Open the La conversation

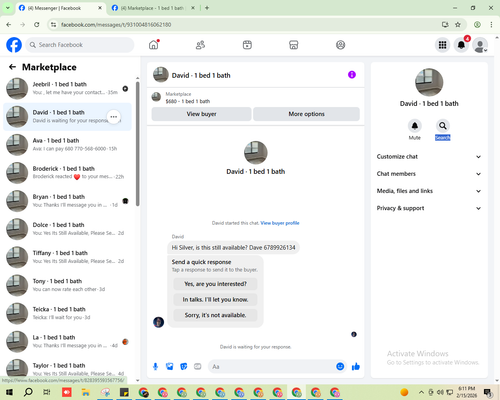pos(67,341)
